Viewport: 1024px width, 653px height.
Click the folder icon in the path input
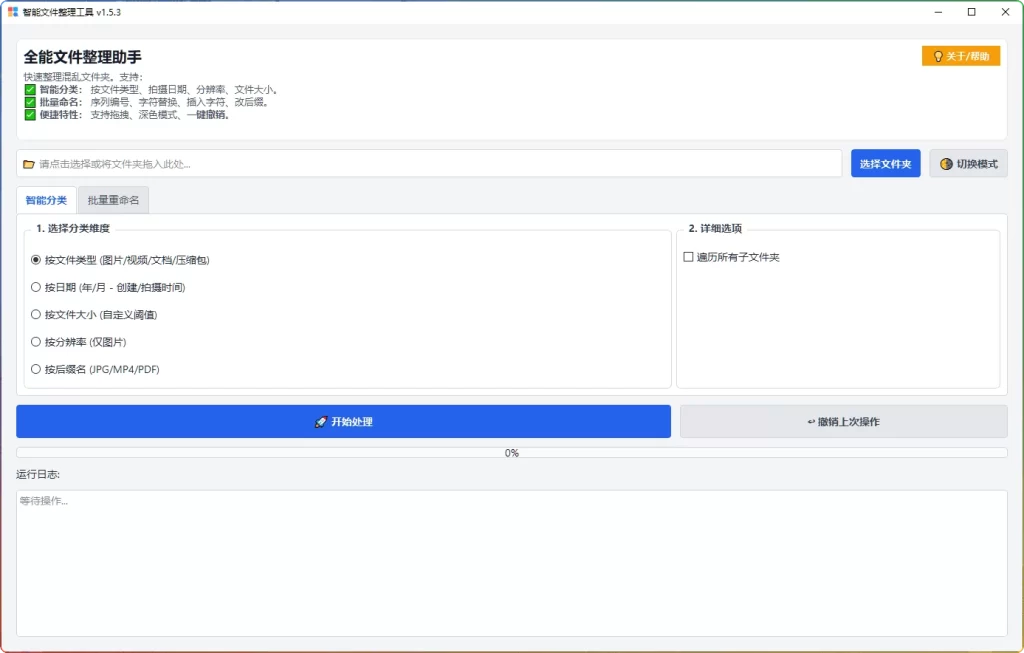[29, 163]
